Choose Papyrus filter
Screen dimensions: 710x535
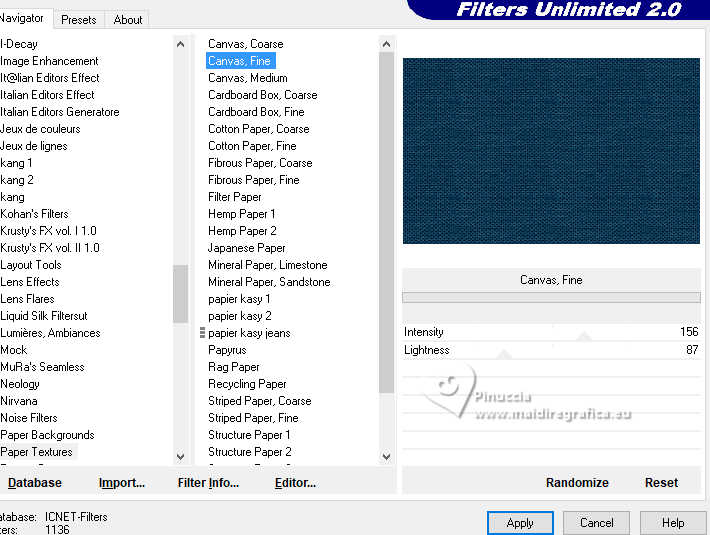pos(227,350)
